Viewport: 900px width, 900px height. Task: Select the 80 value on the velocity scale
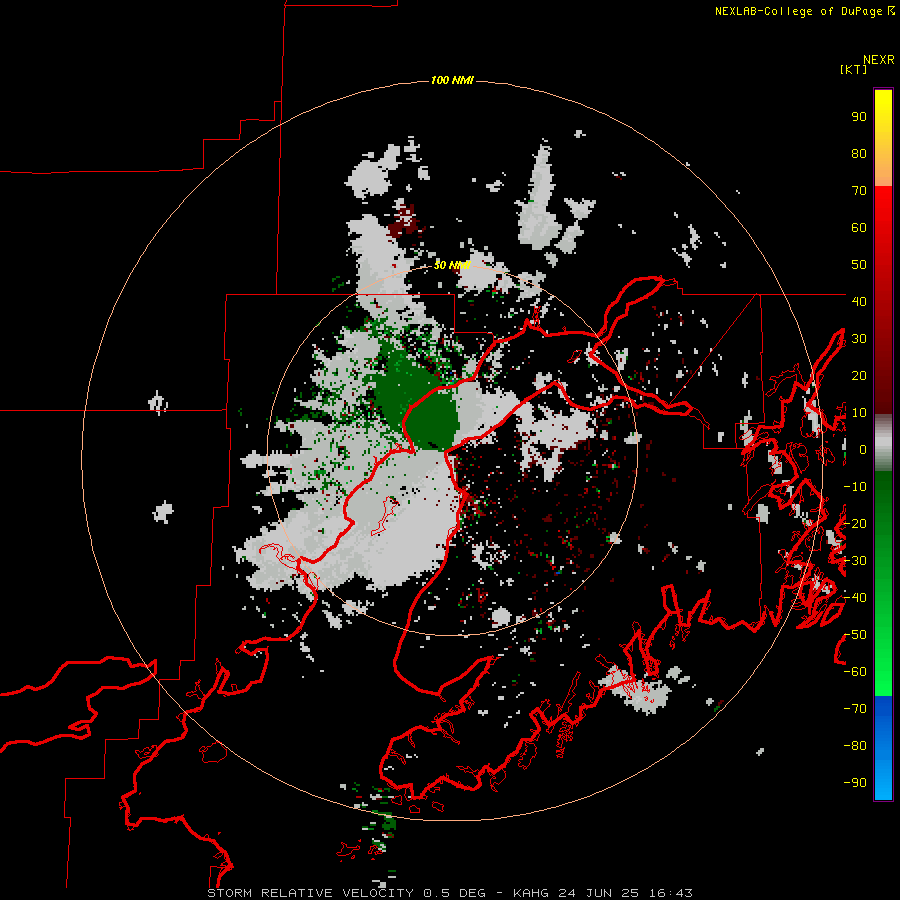859,154
